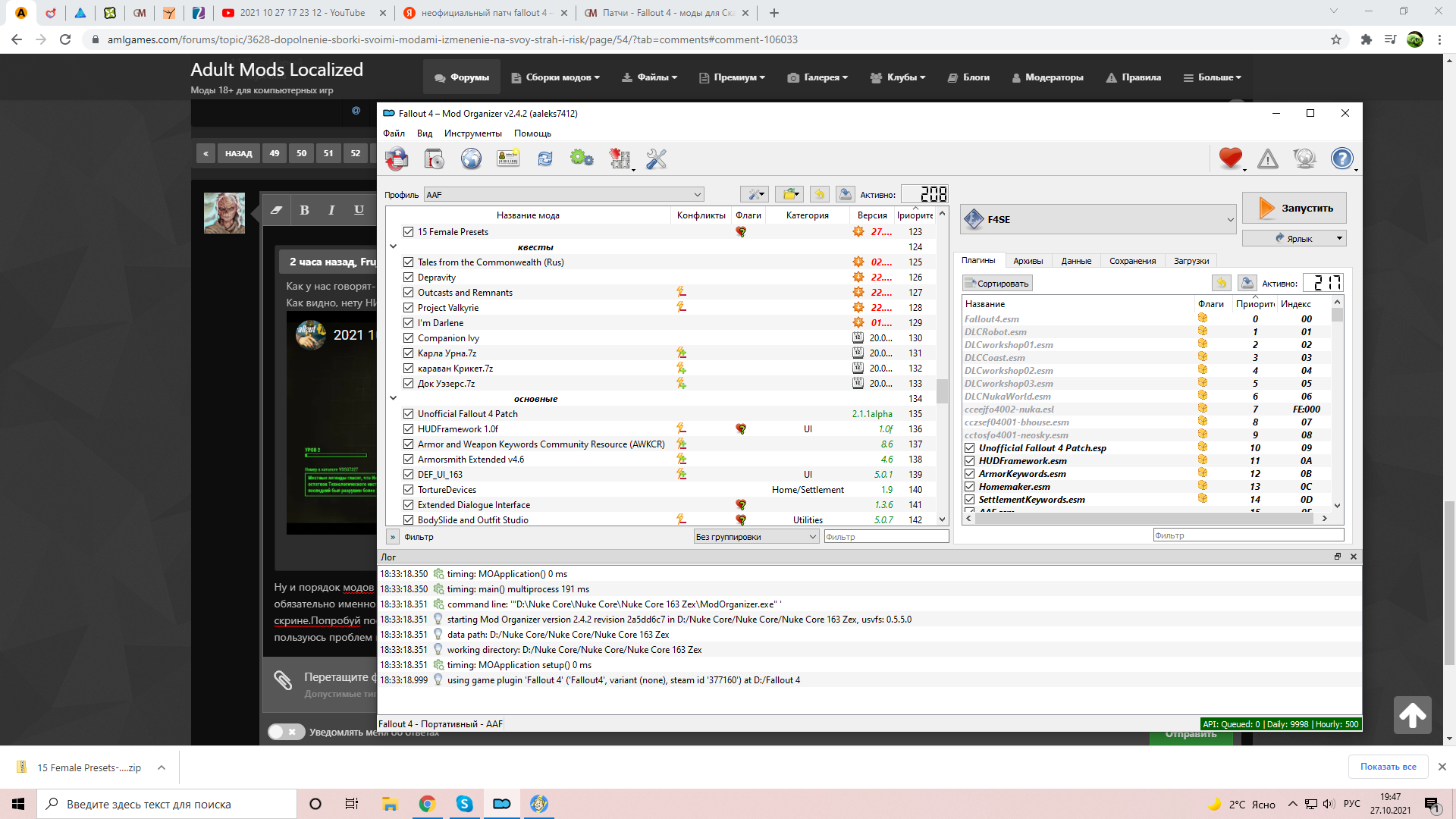This screenshot has width=1456, height=819.
Task: Click the plugin list Фильтр input field
Action: click(1247, 535)
